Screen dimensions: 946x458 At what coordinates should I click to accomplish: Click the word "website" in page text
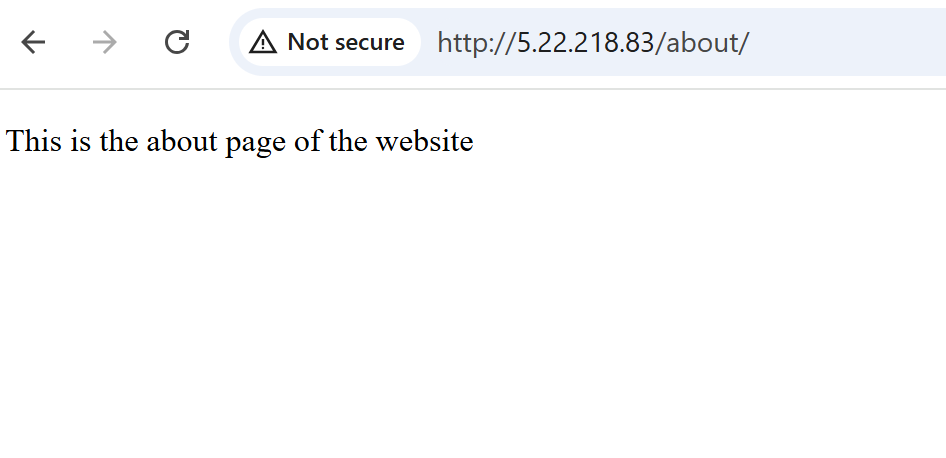click(x=425, y=141)
